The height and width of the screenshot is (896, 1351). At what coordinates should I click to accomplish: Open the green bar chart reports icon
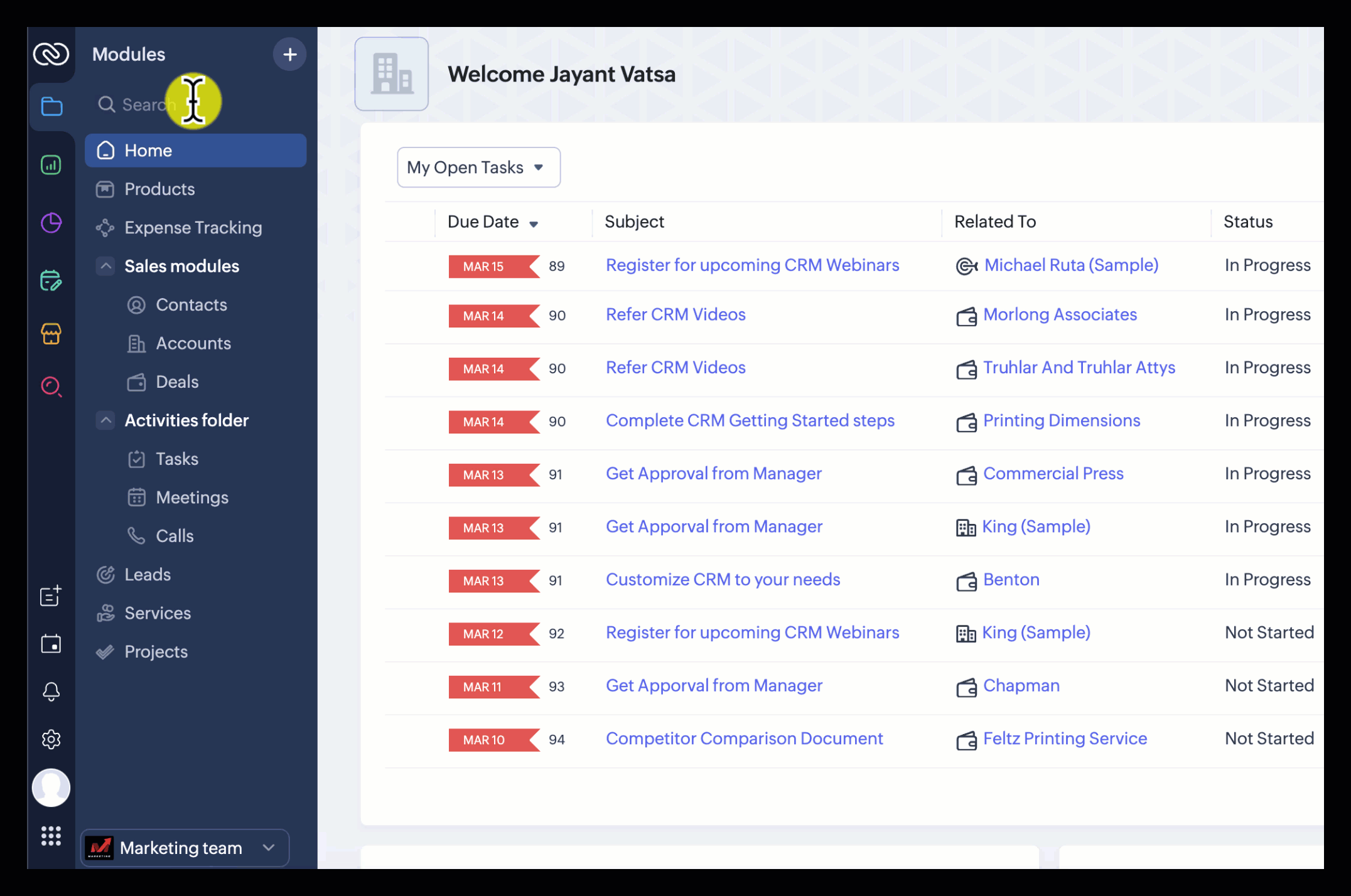51,165
